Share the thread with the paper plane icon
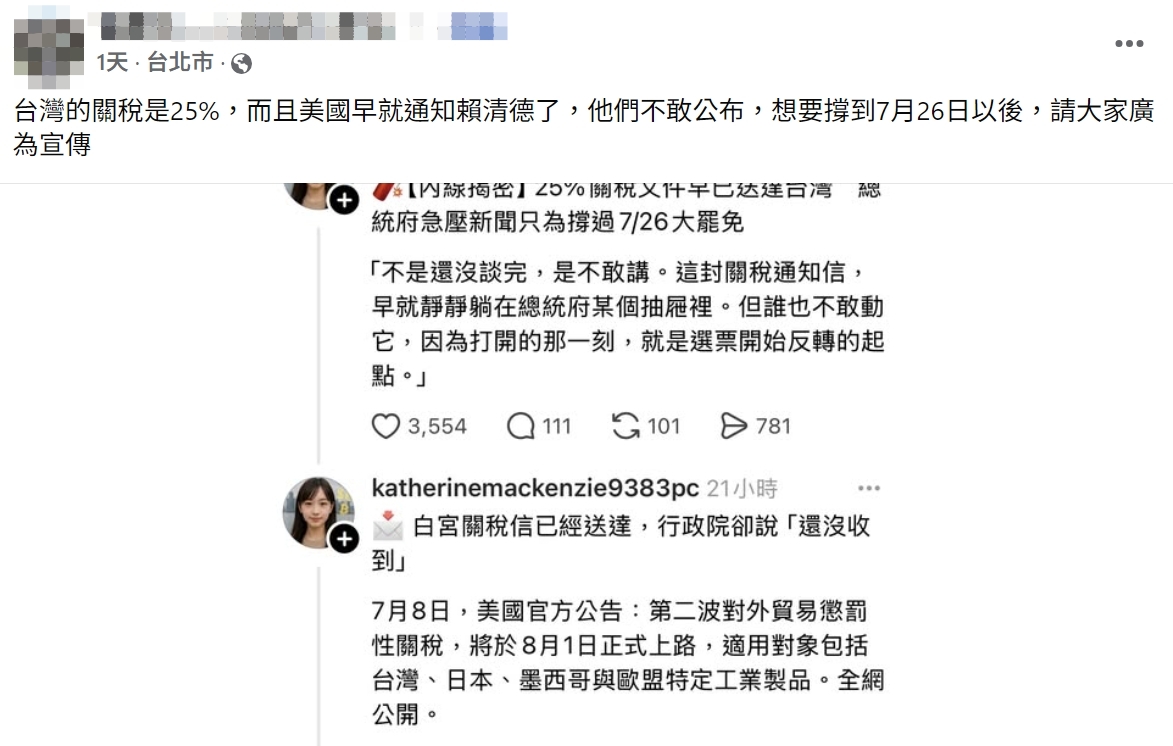 click(x=733, y=426)
